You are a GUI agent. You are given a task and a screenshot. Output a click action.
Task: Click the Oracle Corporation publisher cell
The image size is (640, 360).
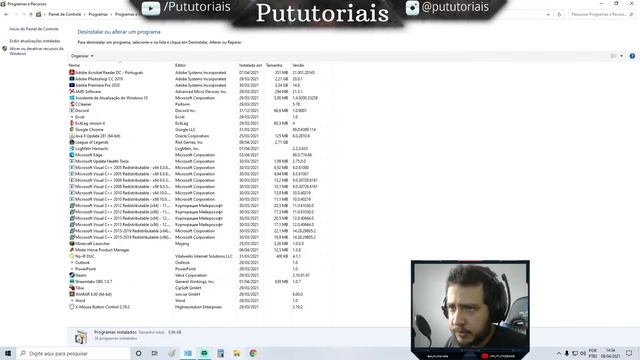(192, 136)
